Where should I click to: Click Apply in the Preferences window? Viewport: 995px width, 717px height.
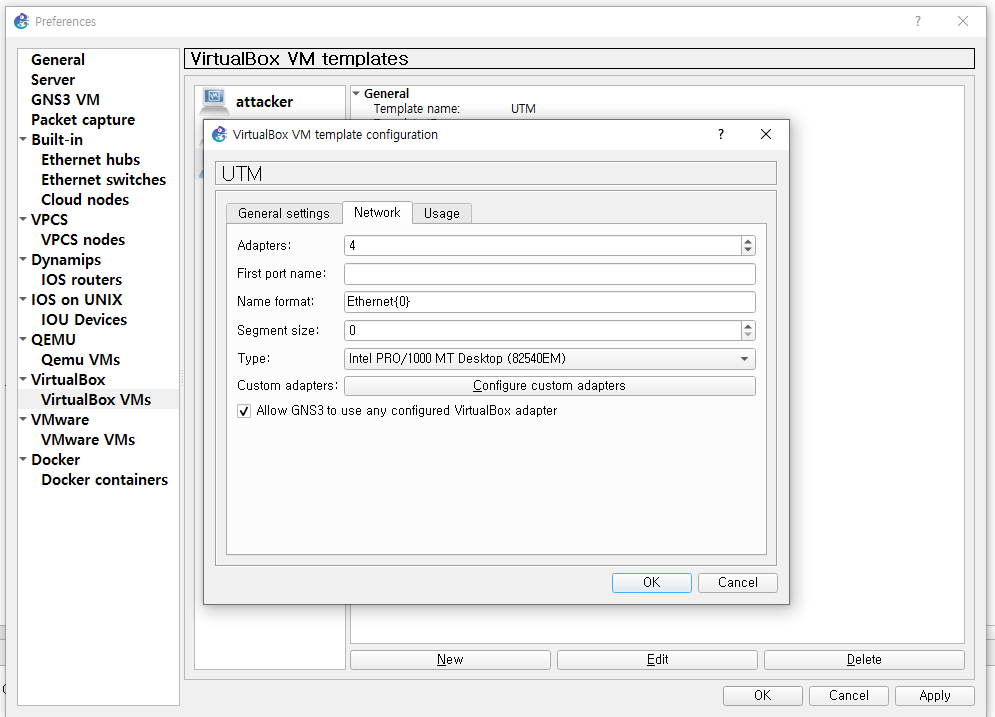935,695
